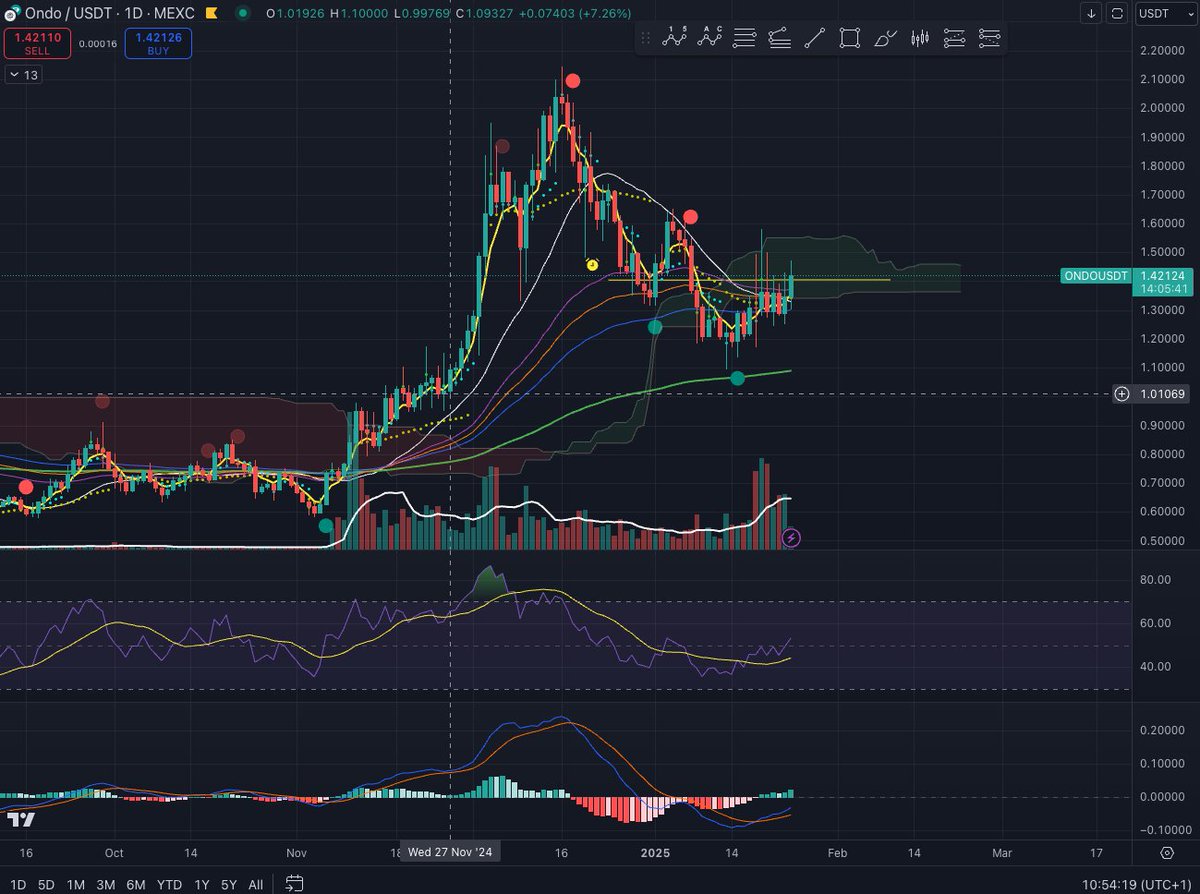Click the red signal dot near 1.62 price
Viewport: 1200px width, 894px height.
[690, 216]
